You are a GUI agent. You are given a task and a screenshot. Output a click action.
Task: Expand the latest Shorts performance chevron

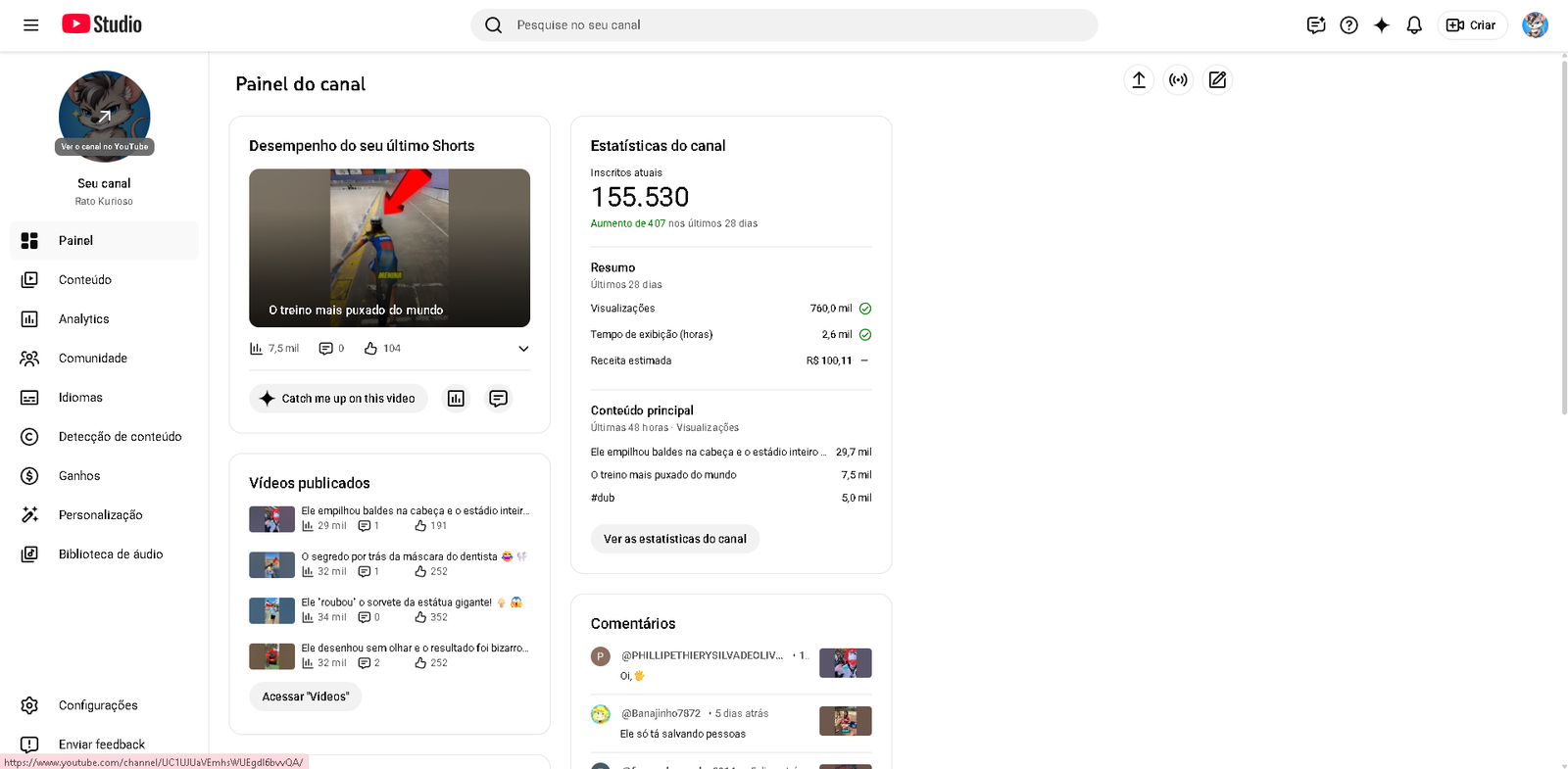523,349
